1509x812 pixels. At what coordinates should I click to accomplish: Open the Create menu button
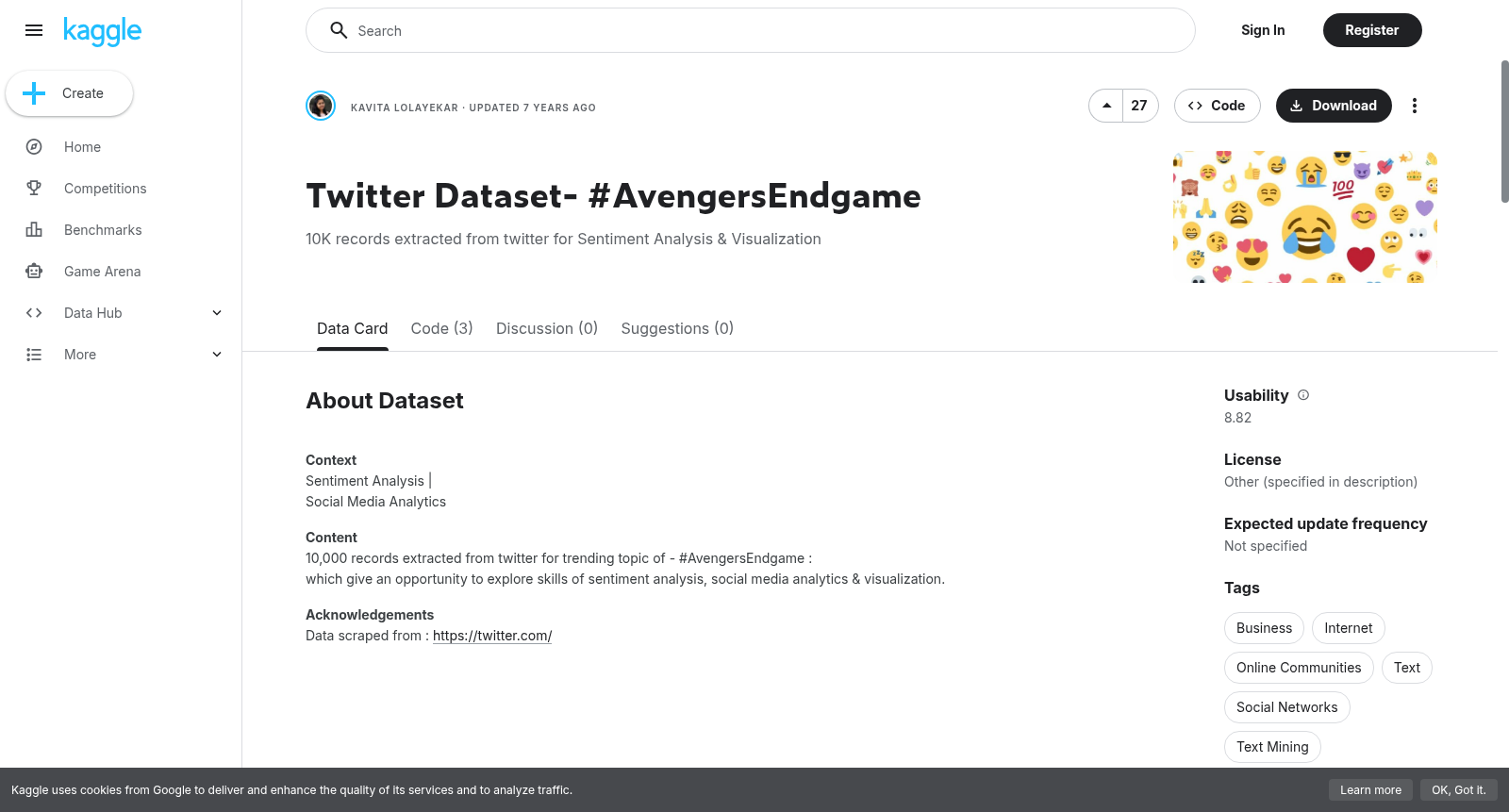[70, 93]
